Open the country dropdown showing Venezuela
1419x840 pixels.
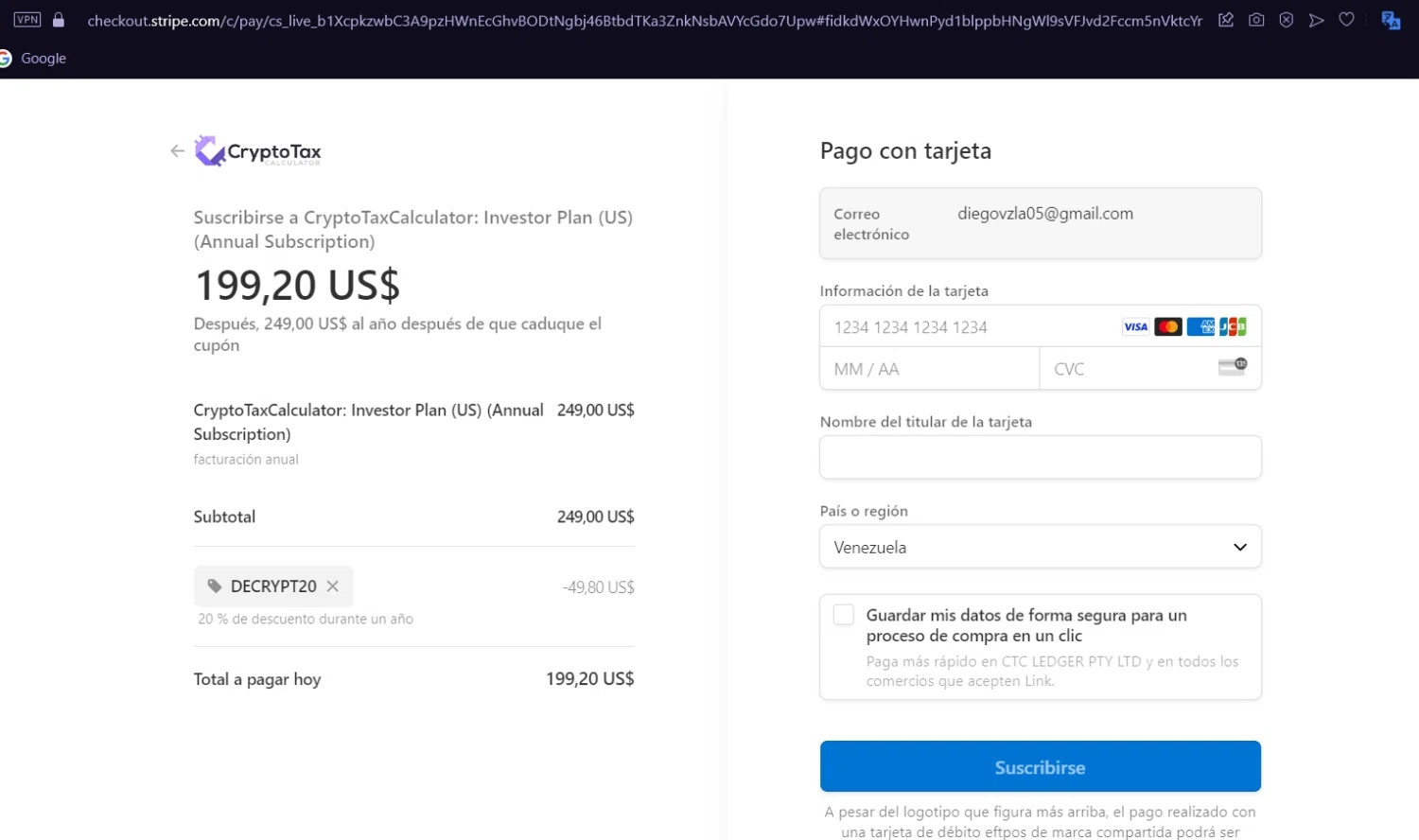coord(1041,547)
